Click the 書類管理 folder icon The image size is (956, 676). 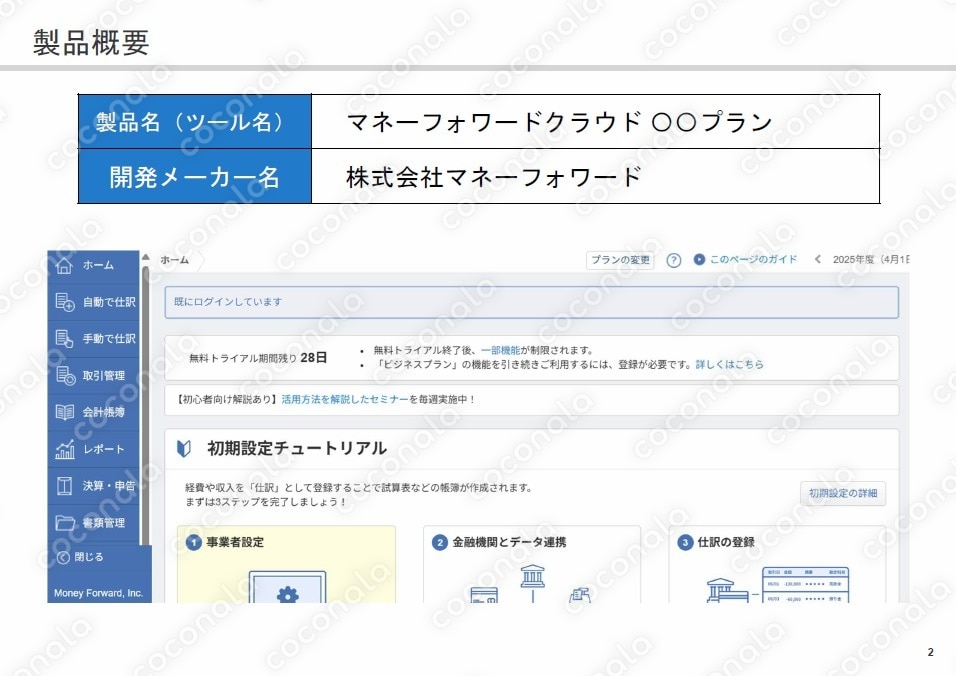coord(65,522)
